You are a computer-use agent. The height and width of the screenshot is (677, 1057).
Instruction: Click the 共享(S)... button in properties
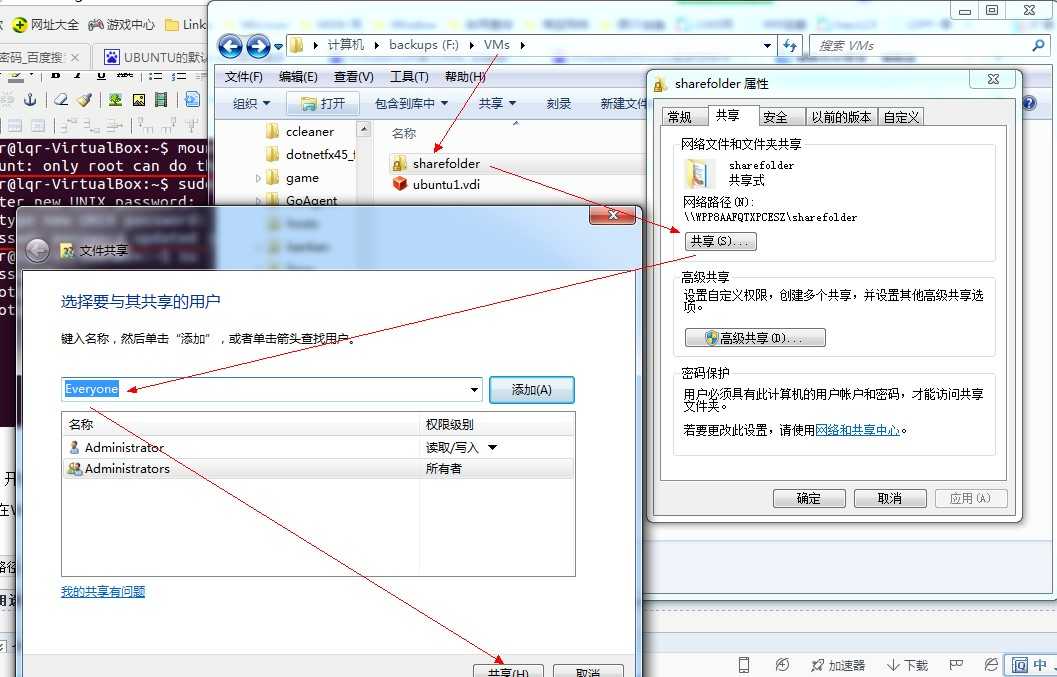coord(721,241)
